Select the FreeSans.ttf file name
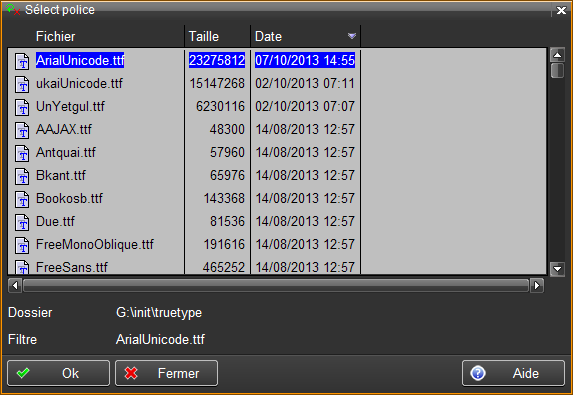The height and width of the screenshot is (395, 573). [x=72, y=267]
